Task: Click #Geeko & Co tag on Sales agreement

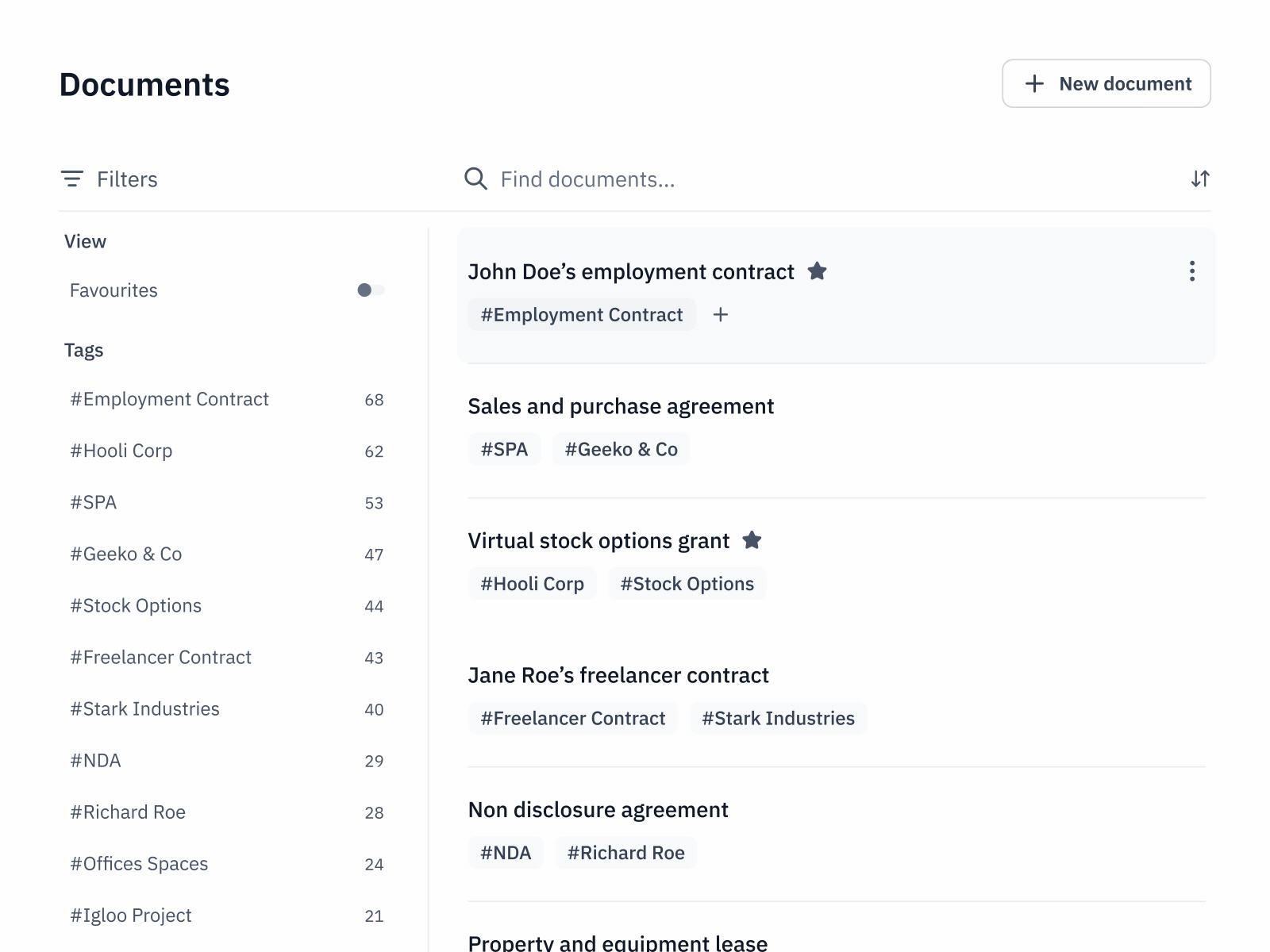Action: point(621,450)
